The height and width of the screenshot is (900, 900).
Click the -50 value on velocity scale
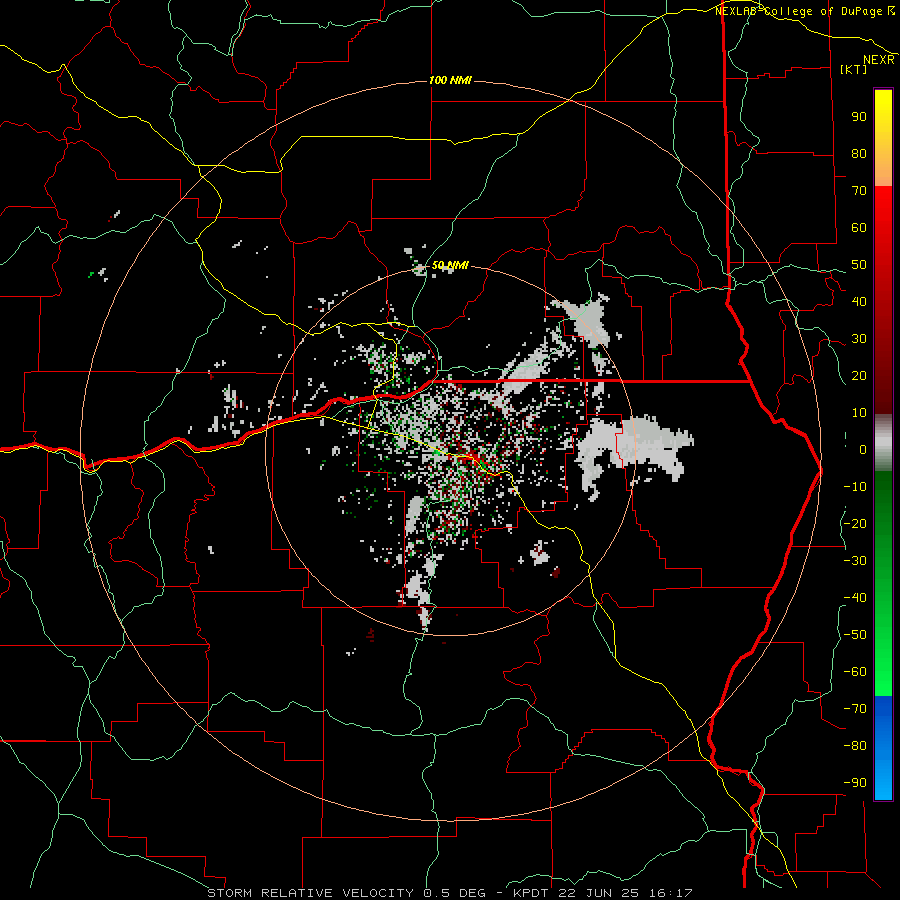click(x=855, y=635)
